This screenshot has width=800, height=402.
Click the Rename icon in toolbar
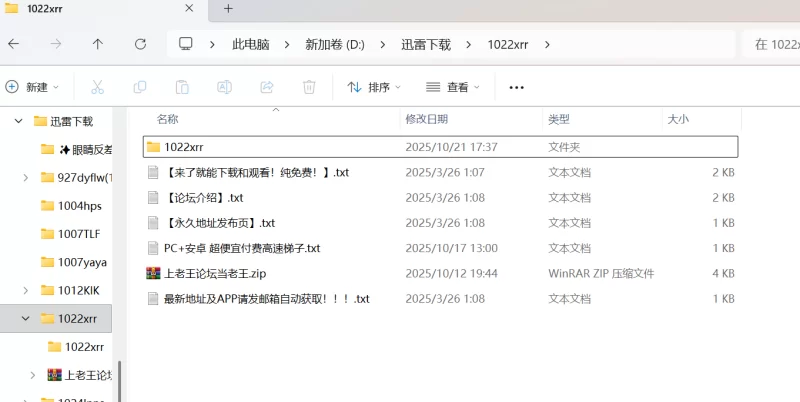[x=224, y=87]
